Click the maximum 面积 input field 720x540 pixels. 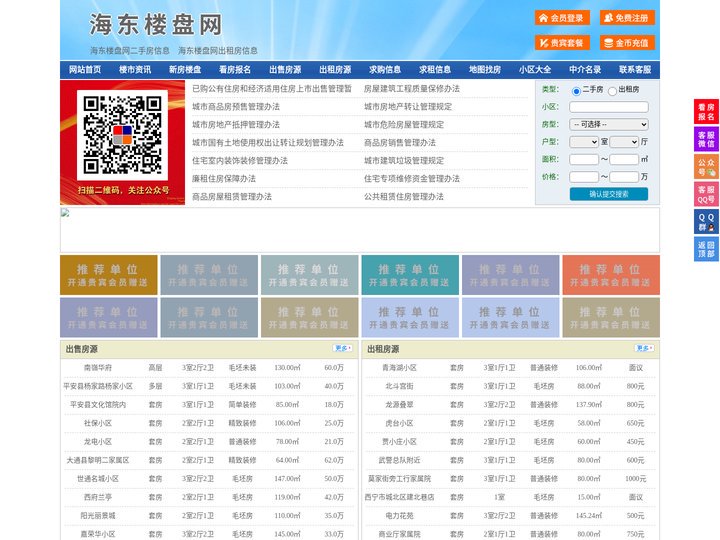pyautogui.click(x=624, y=159)
